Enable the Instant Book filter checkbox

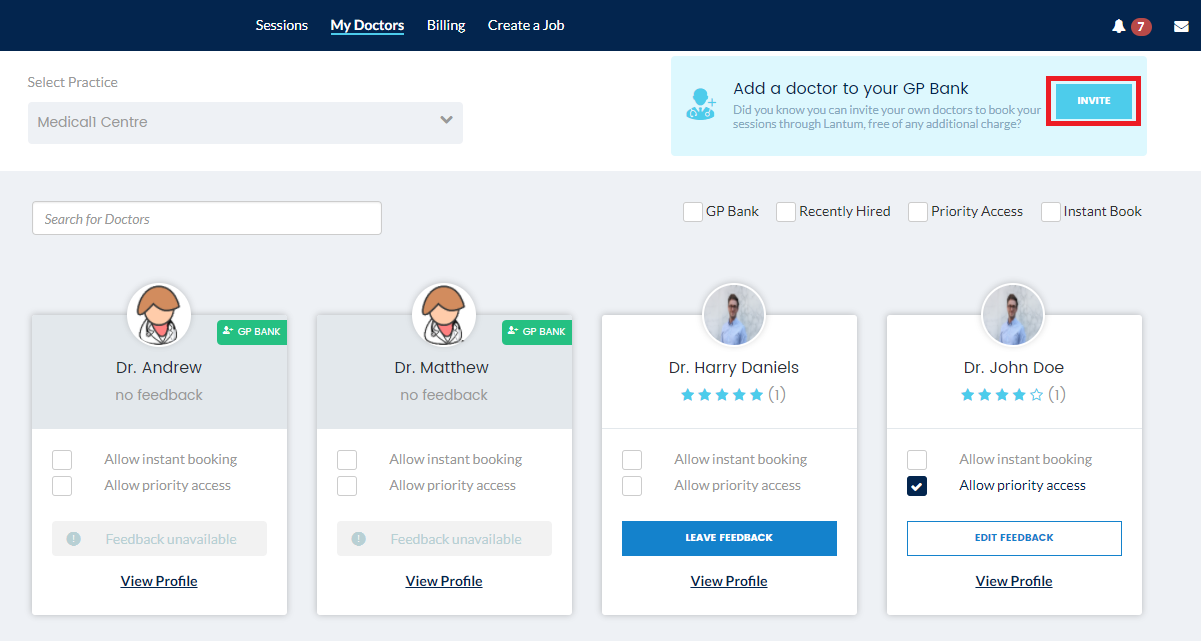(1051, 212)
